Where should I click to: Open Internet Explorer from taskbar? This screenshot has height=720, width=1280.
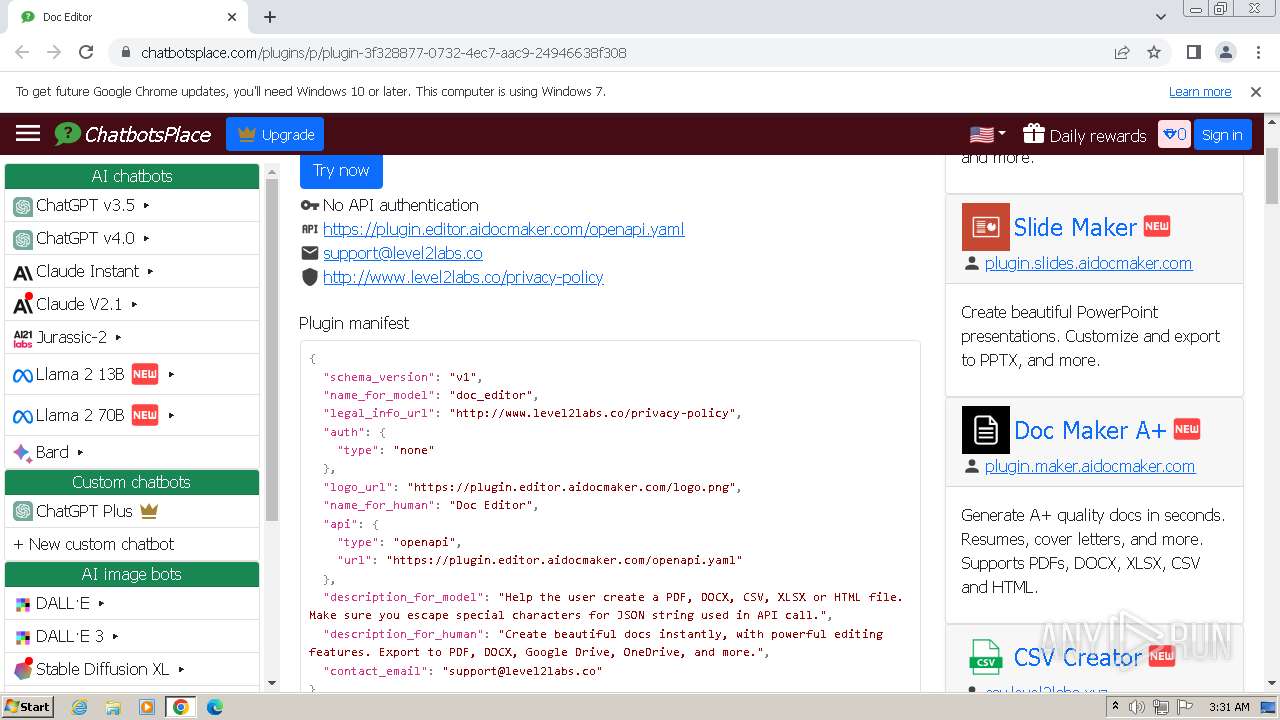[80, 706]
